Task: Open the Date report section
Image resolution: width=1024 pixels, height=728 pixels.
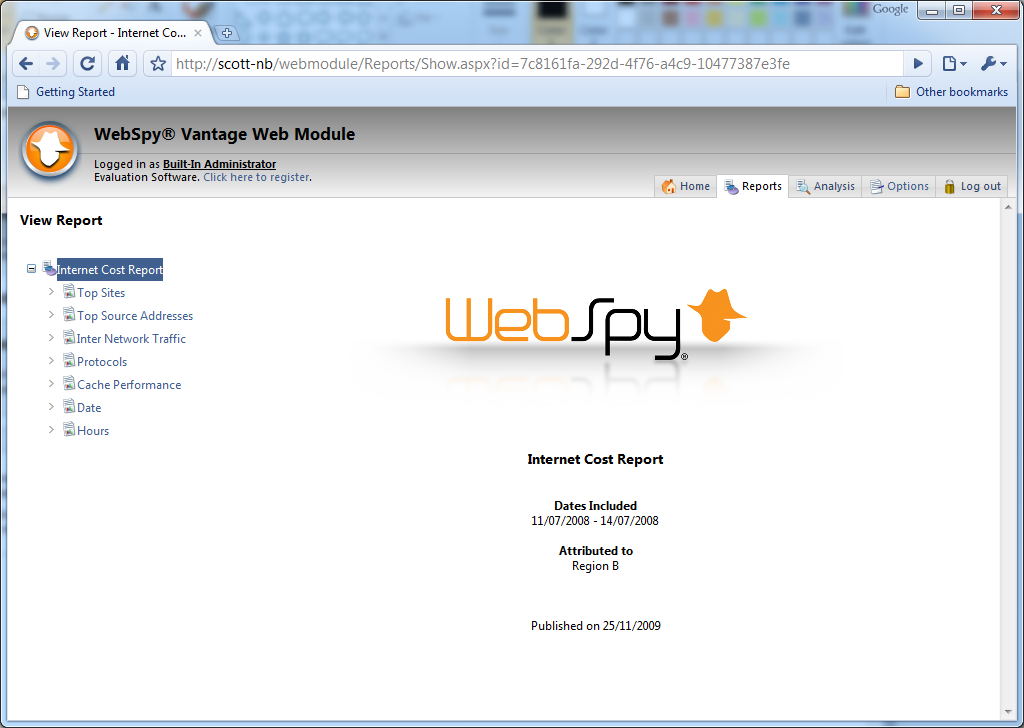Action: point(89,408)
